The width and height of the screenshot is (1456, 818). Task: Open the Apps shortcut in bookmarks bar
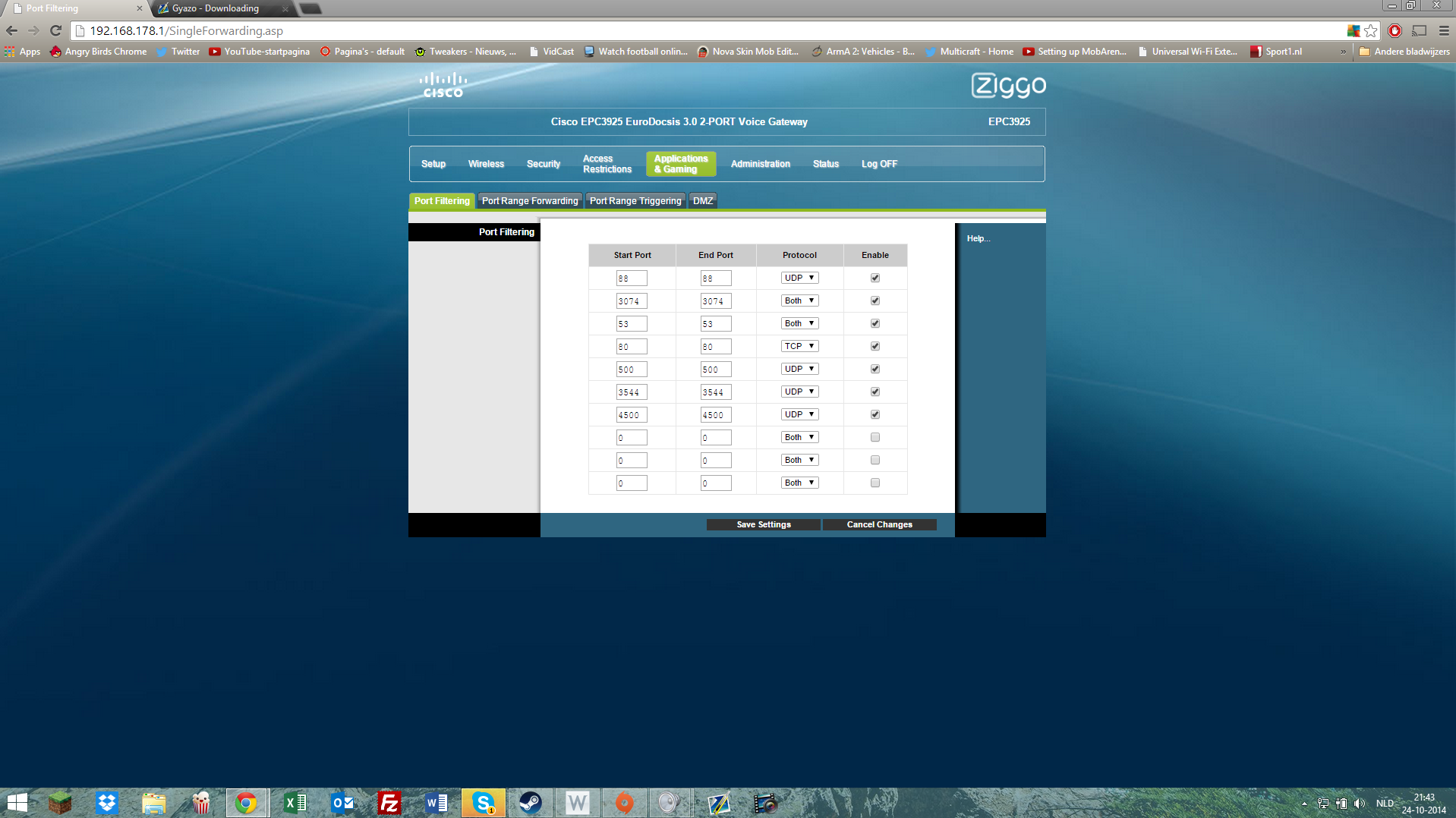click(x=22, y=52)
